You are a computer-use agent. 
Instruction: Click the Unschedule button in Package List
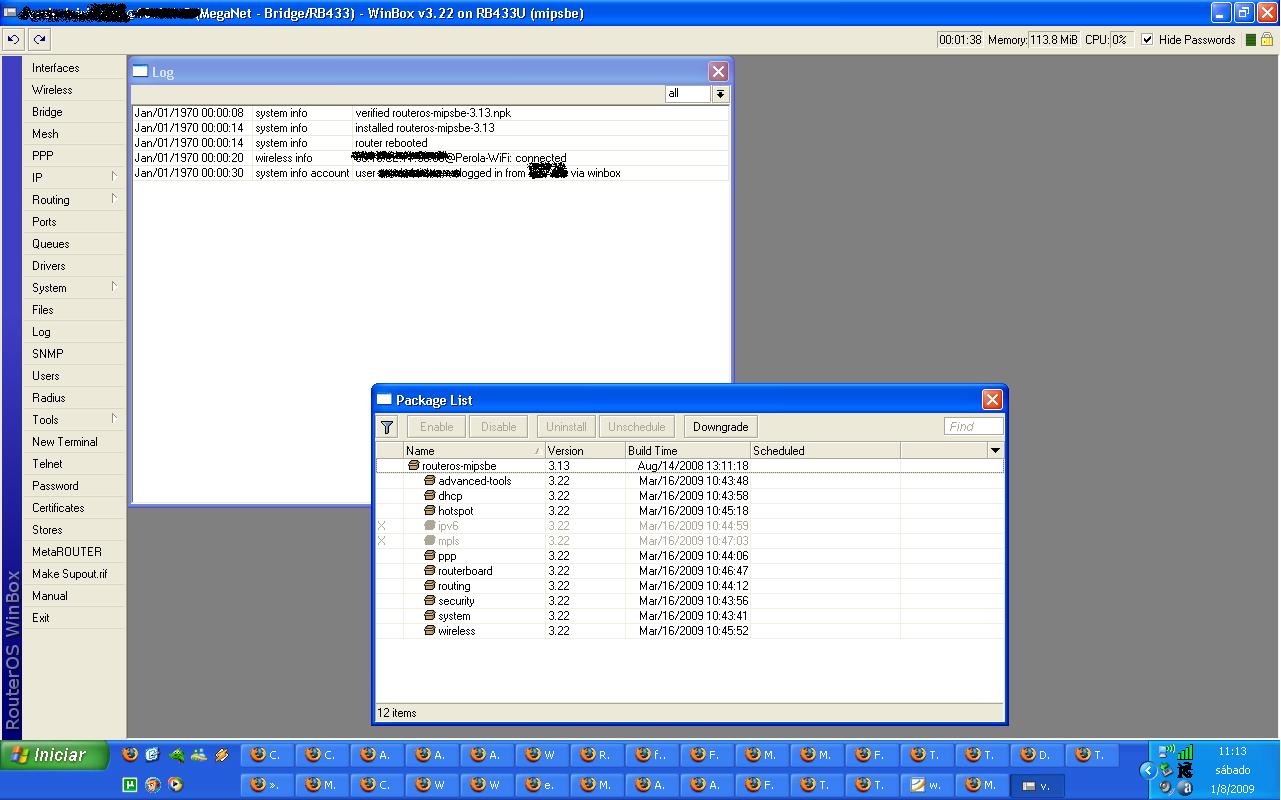637,427
